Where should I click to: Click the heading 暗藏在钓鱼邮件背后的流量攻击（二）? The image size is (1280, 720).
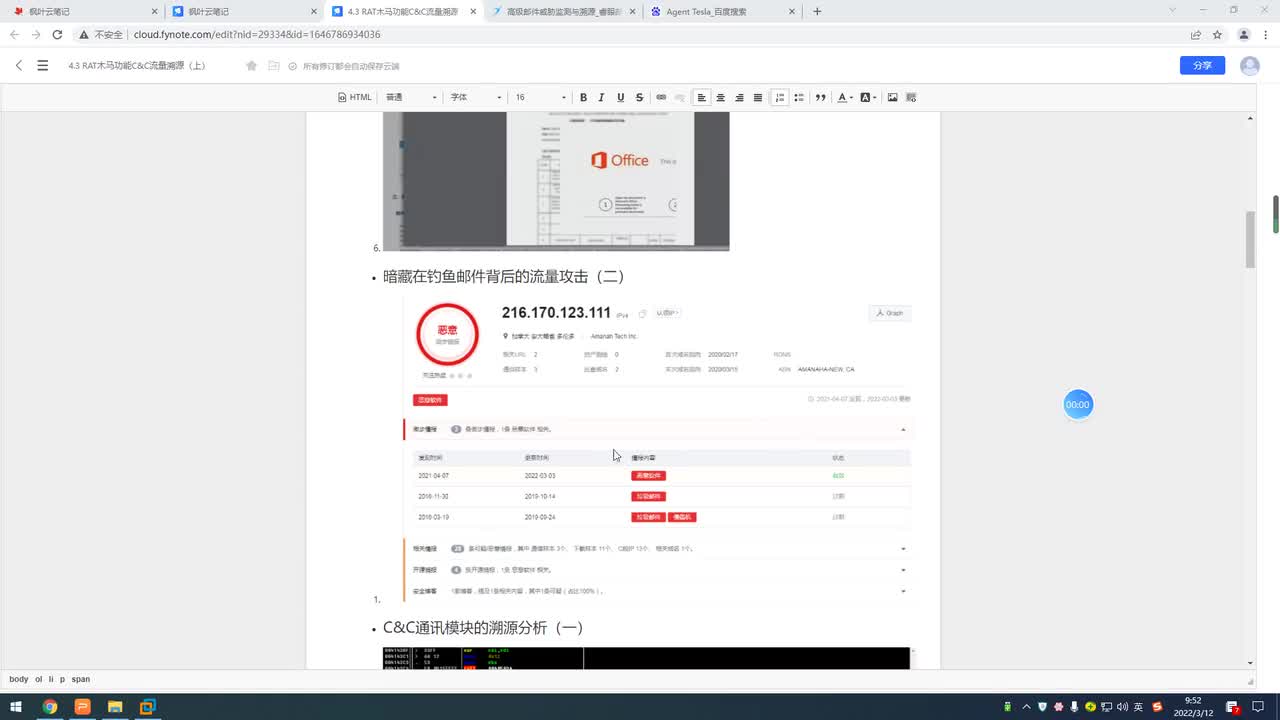pyautogui.click(x=504, y=276)
